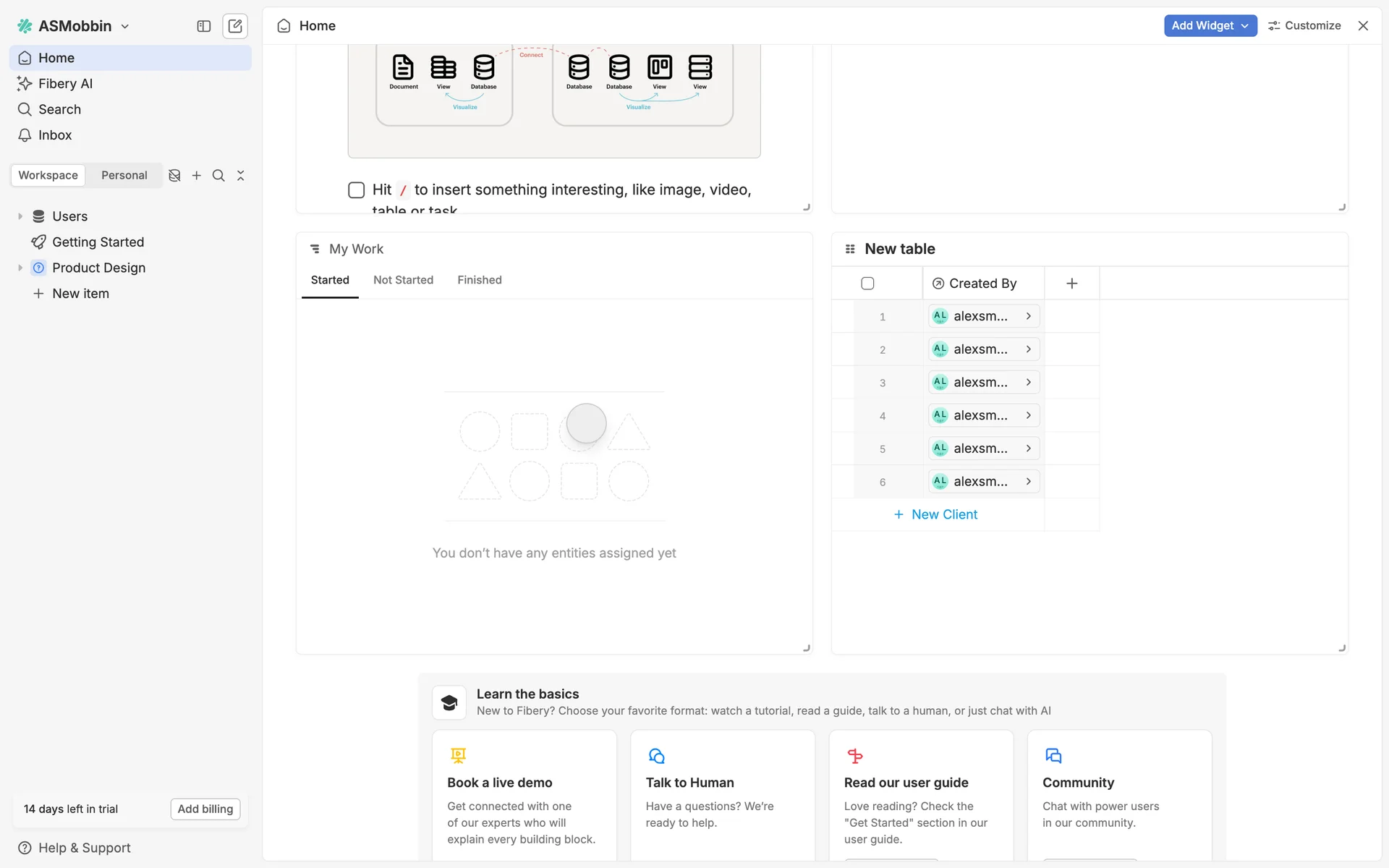Check the 'Hit / to insert' task checkbox
This screenshot has height=868, width=1389.
point(356,190)
